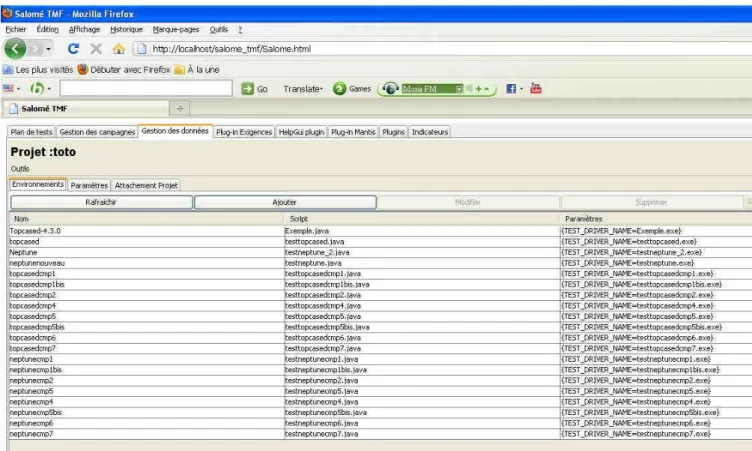Open the Marque-pages menu
752x451 pixels.
(x=176, y=29)
